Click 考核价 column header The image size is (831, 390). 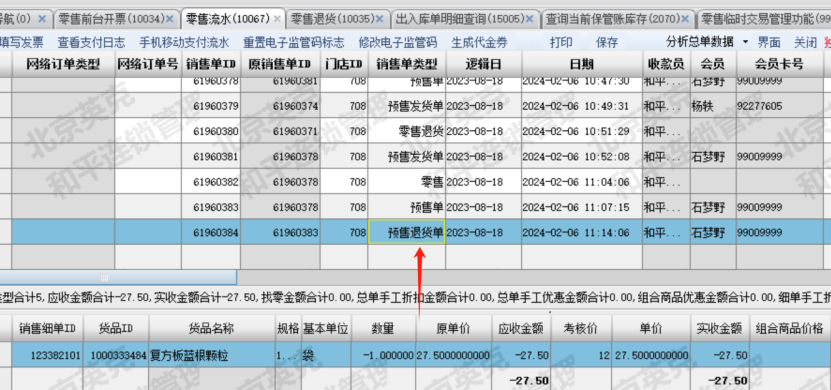[581, 329]
